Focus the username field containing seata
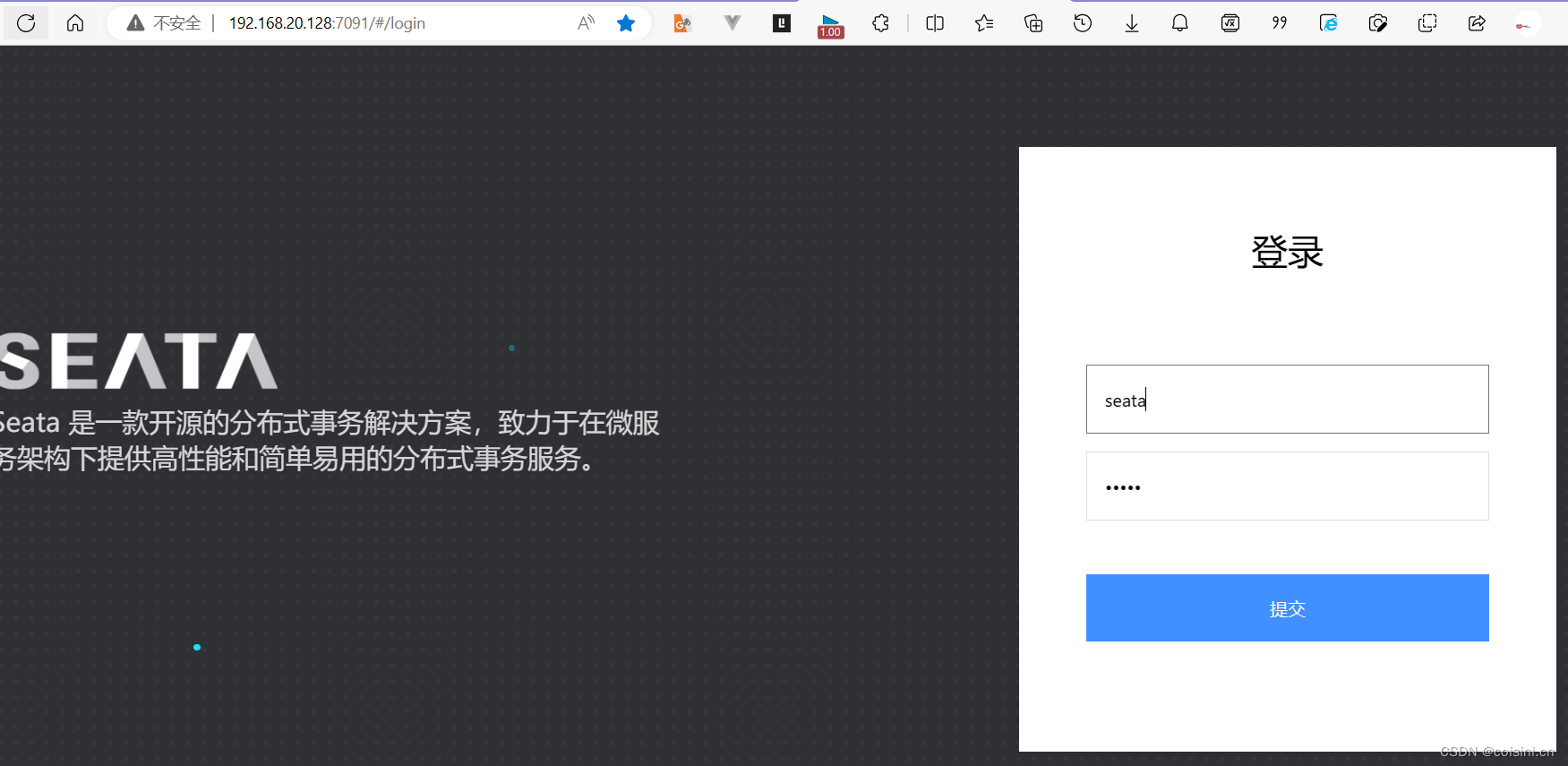Viewport: 1568px width, 766px height. pos(1287,399)
